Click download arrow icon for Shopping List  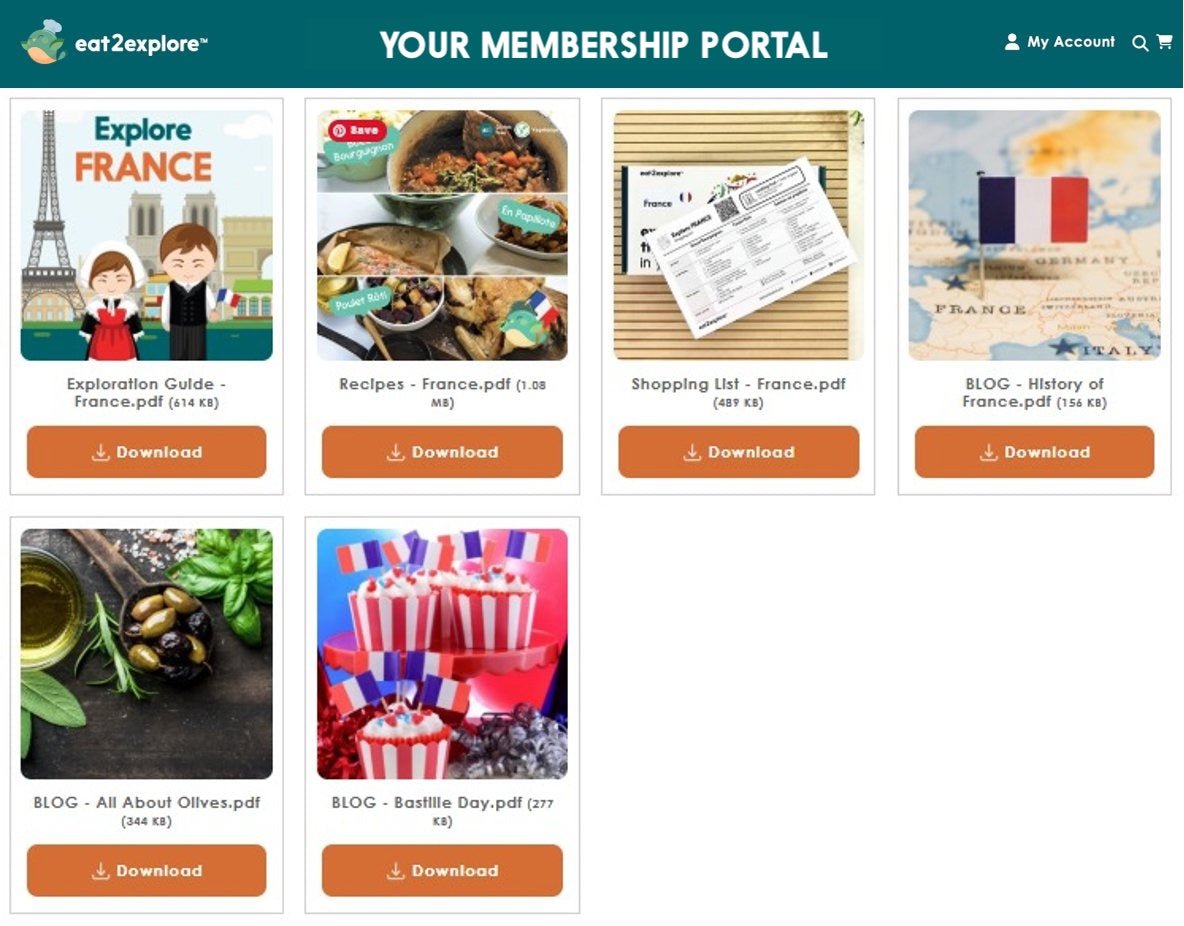coord(692,452)
